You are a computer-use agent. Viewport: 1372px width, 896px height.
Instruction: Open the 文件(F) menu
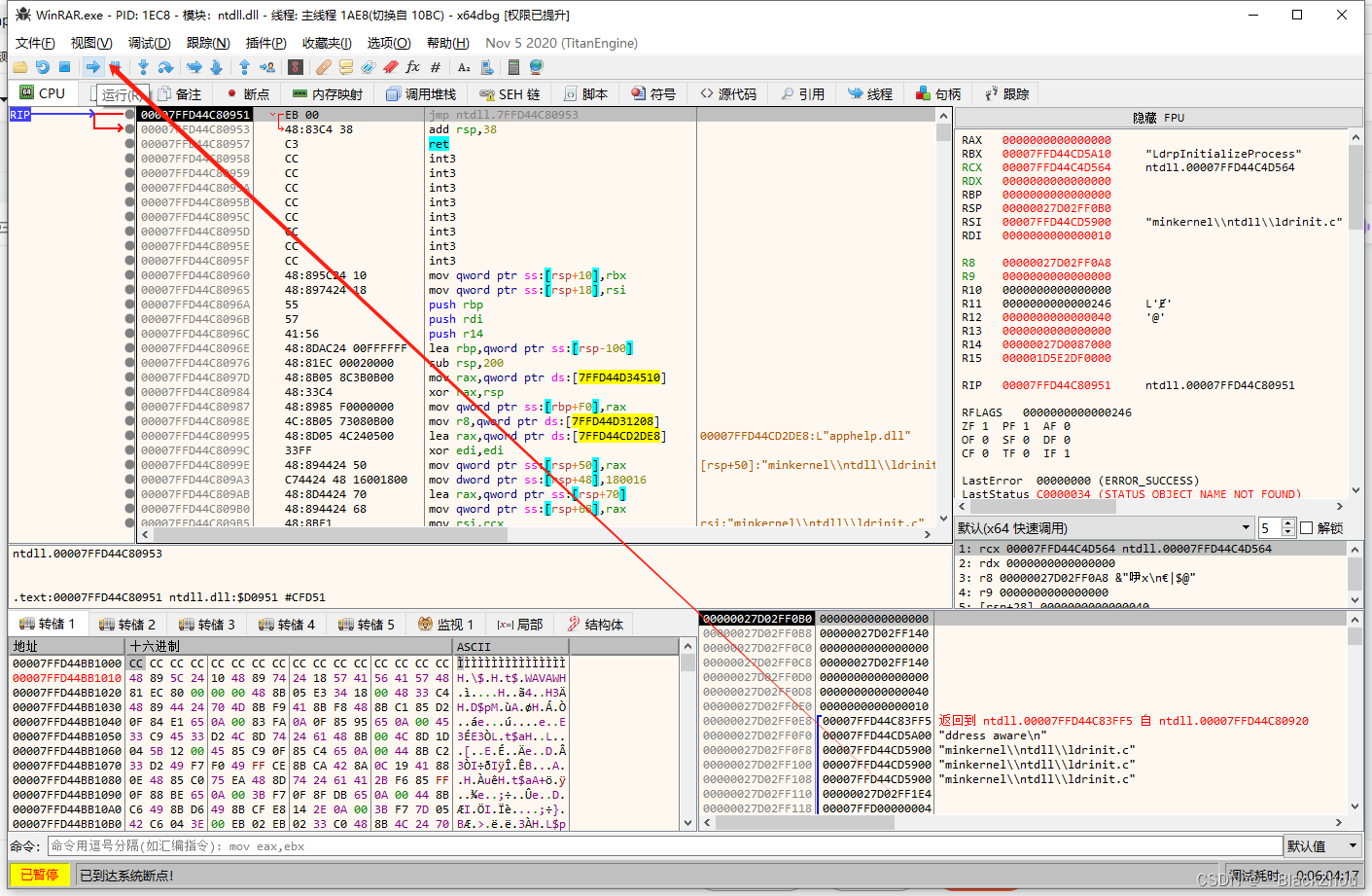35,43
